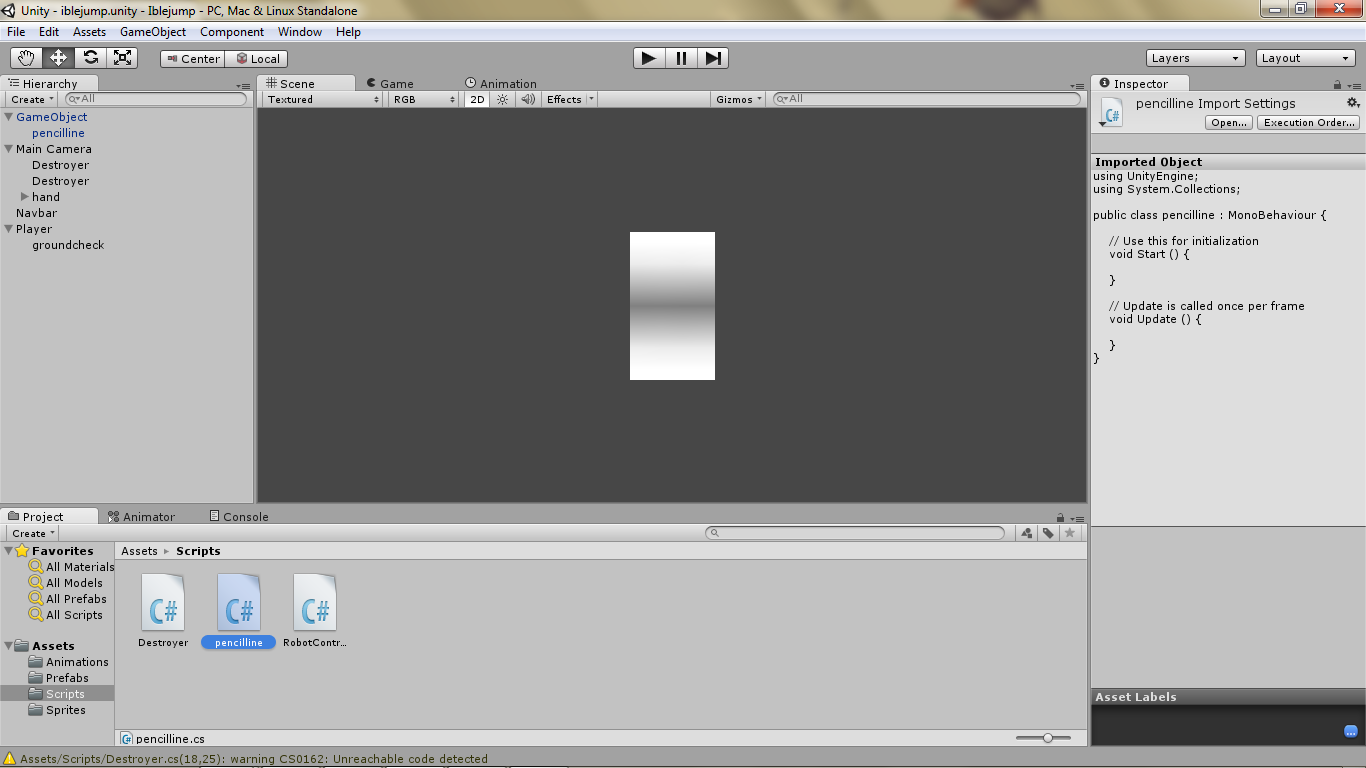The width and height of the screenshot is (1366, 768).
Task: Select the RobotContr script in Scripts folder
Action: [x=315, y=600]
